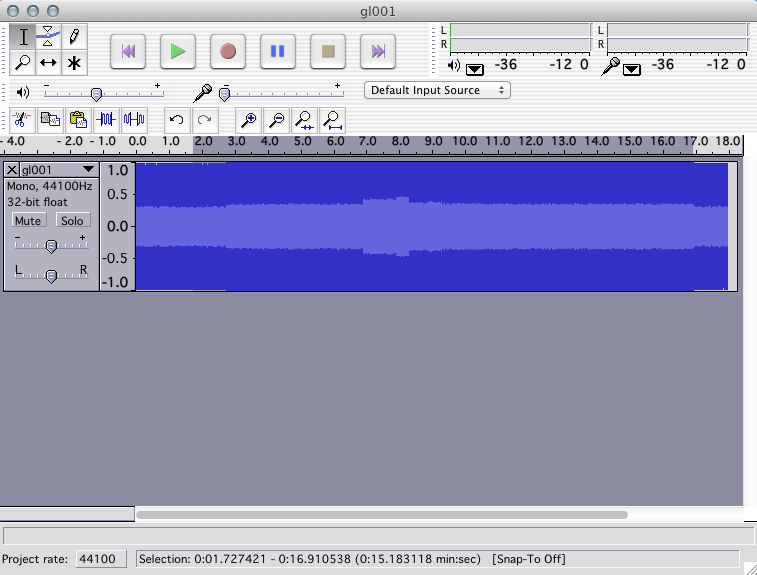Image resolution: width=757 pixels, height=575 pixels.
Task: Click the 32-bit float track label
Action: (37, 202)
